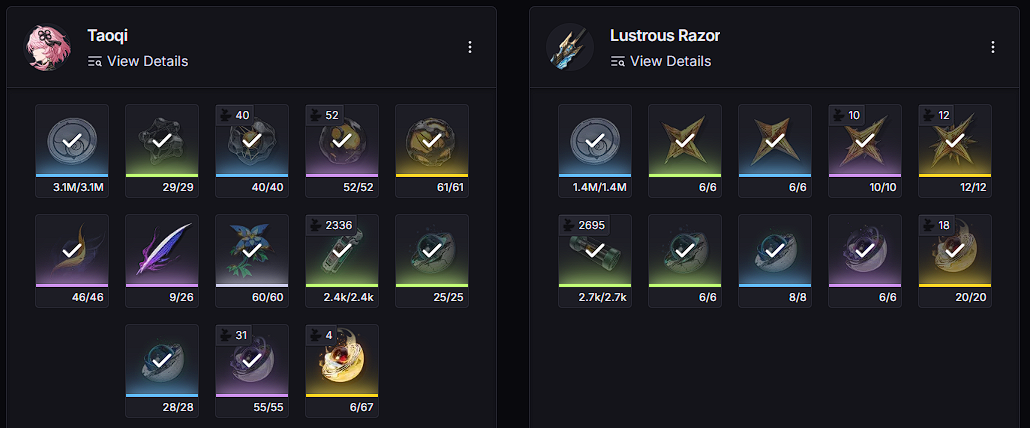Click the yellow item showing 61/61
Image resolution: width=1030 pixels, height=428 pixels.
pos(432,150)
